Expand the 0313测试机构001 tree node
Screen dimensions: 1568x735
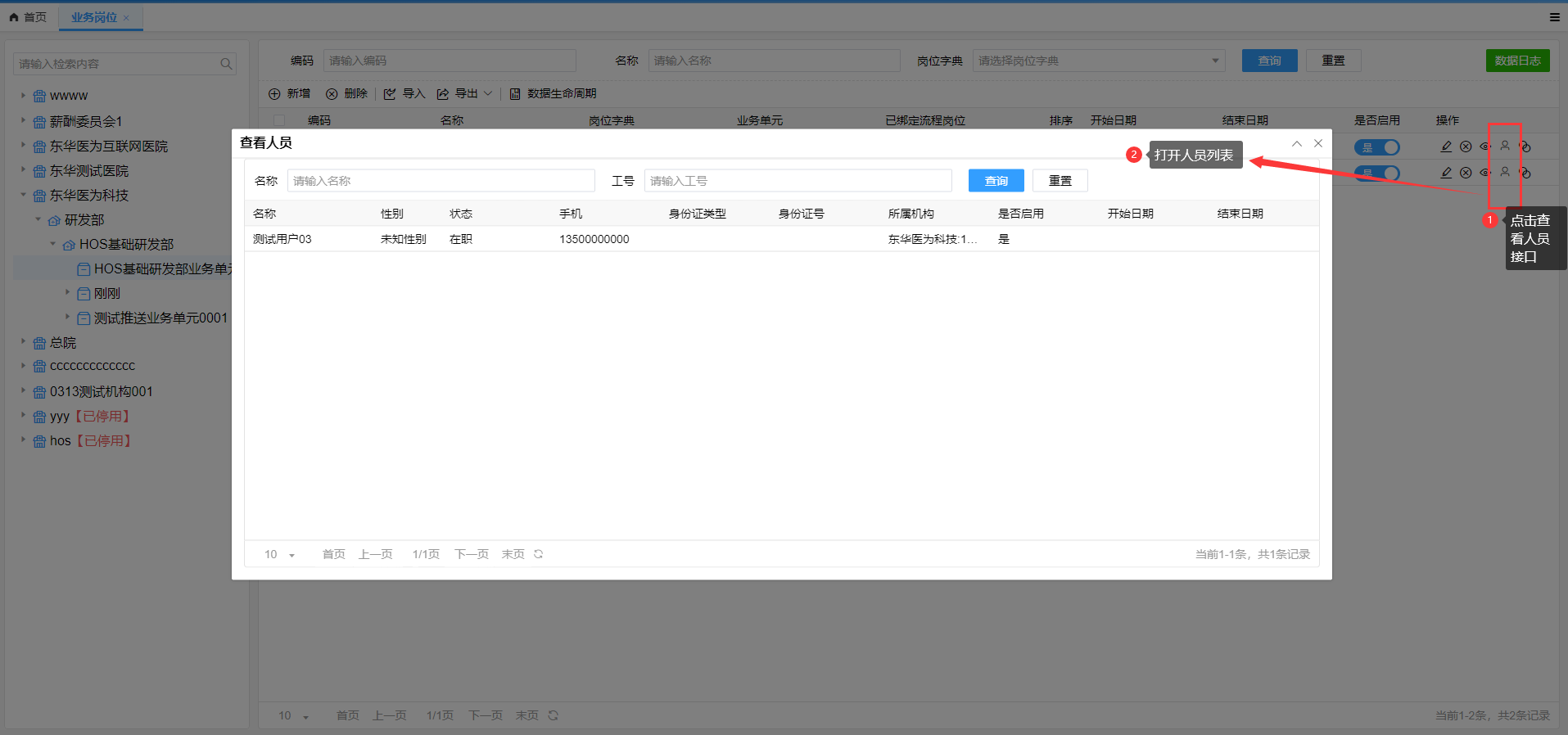pyautogui.click(x=23, y=390)
